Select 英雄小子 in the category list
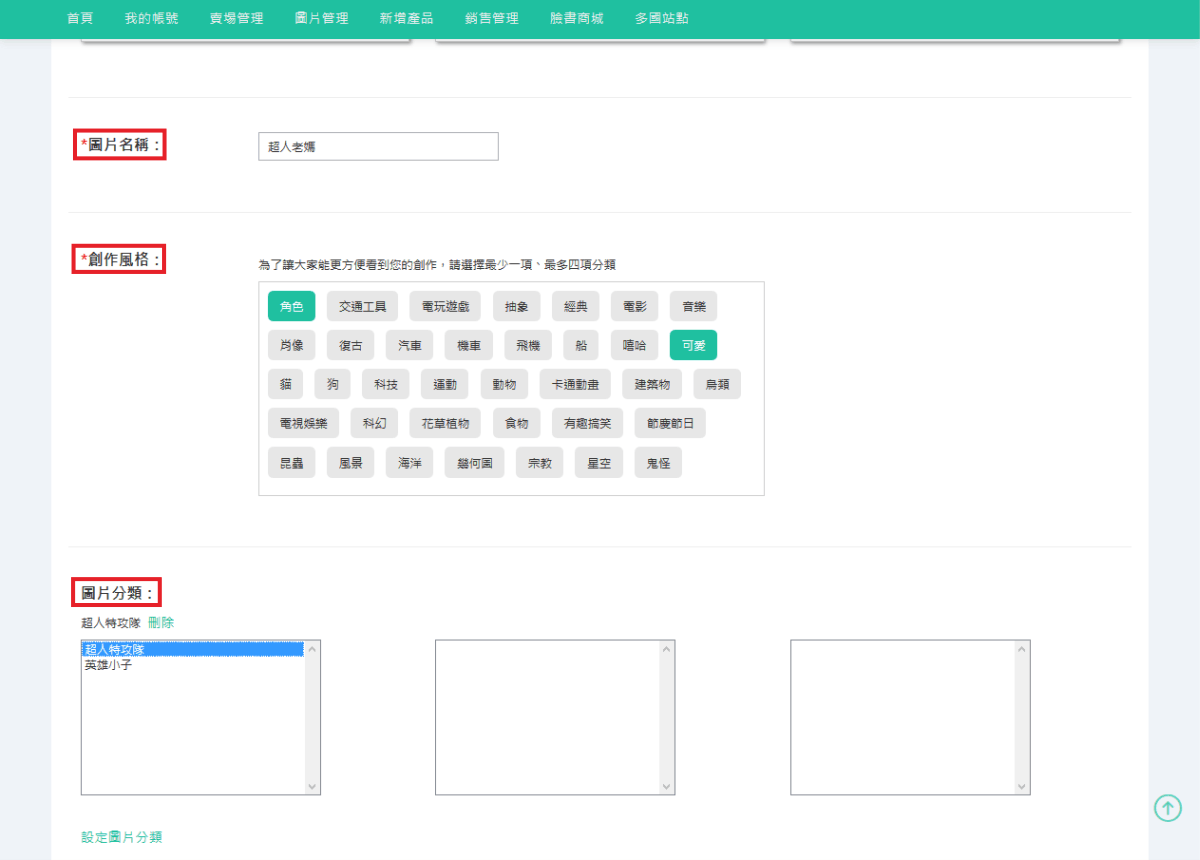Screen dimensions: 1200x860 (108, 665)
